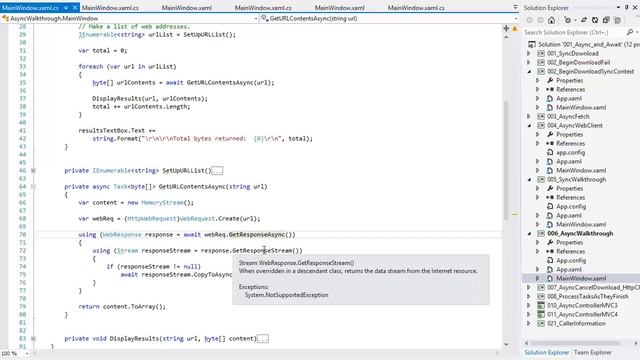The height and width of the screenshot is (360, 640).
Task: Toggle the Show All Files icon
Action: [x=618, y=20]
